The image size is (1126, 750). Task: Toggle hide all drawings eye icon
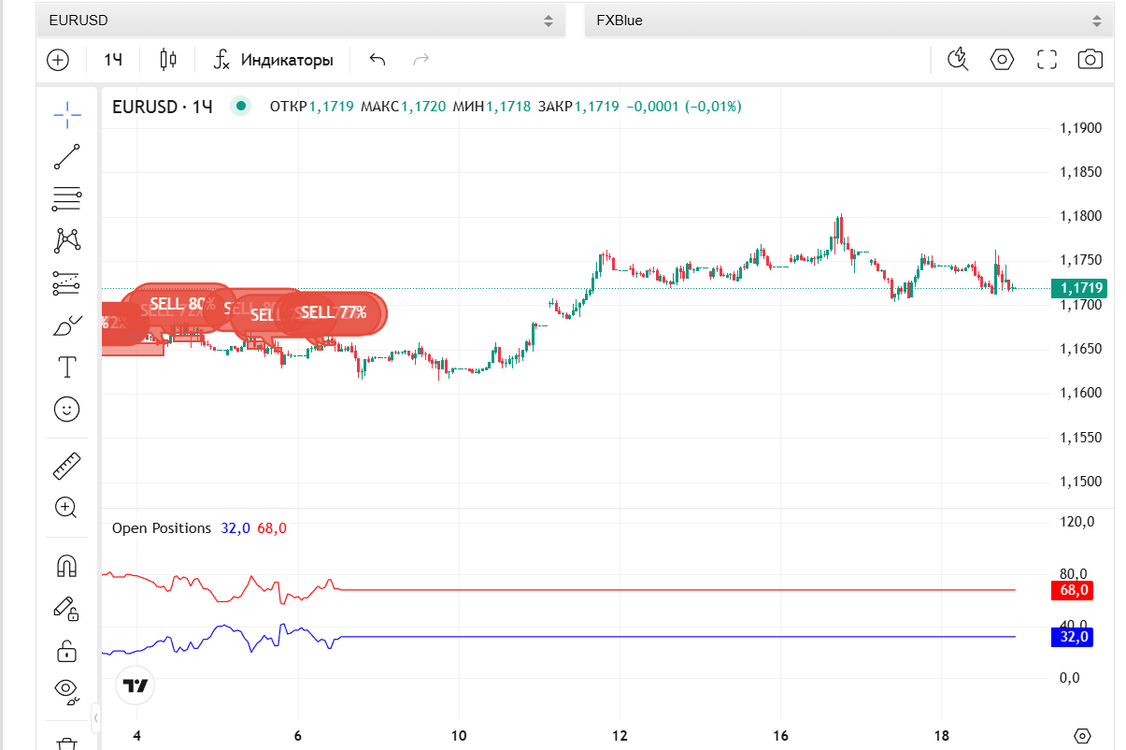[x=67, y=692]
